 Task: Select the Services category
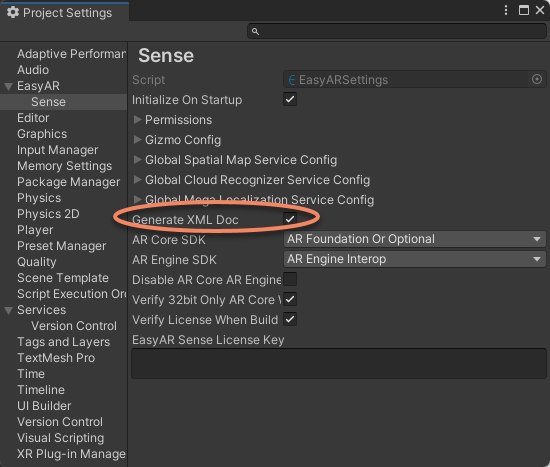[41, 310]
